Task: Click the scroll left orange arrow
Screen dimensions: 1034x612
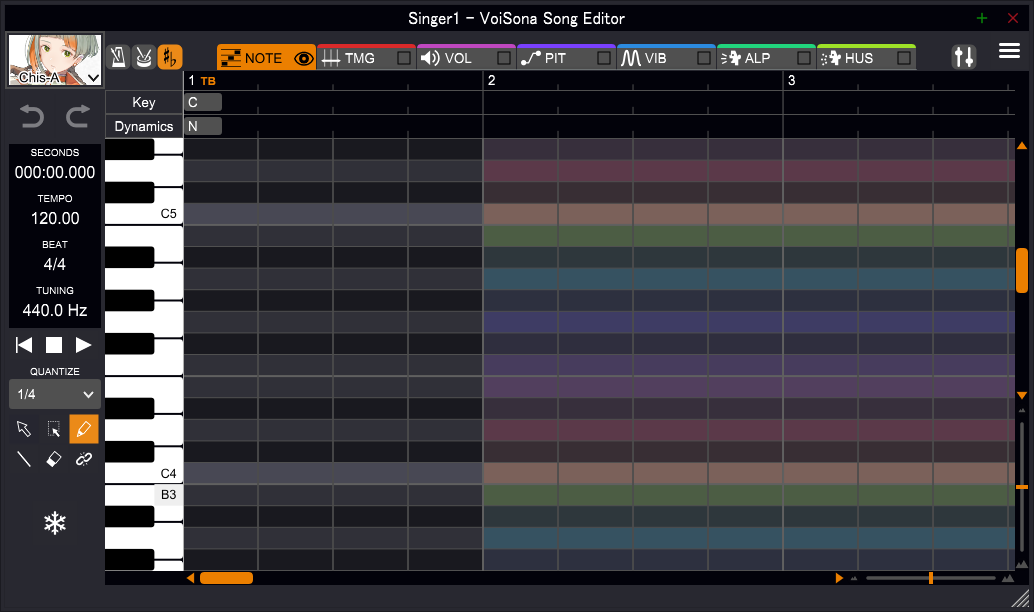Action: (x=190, y=578)
